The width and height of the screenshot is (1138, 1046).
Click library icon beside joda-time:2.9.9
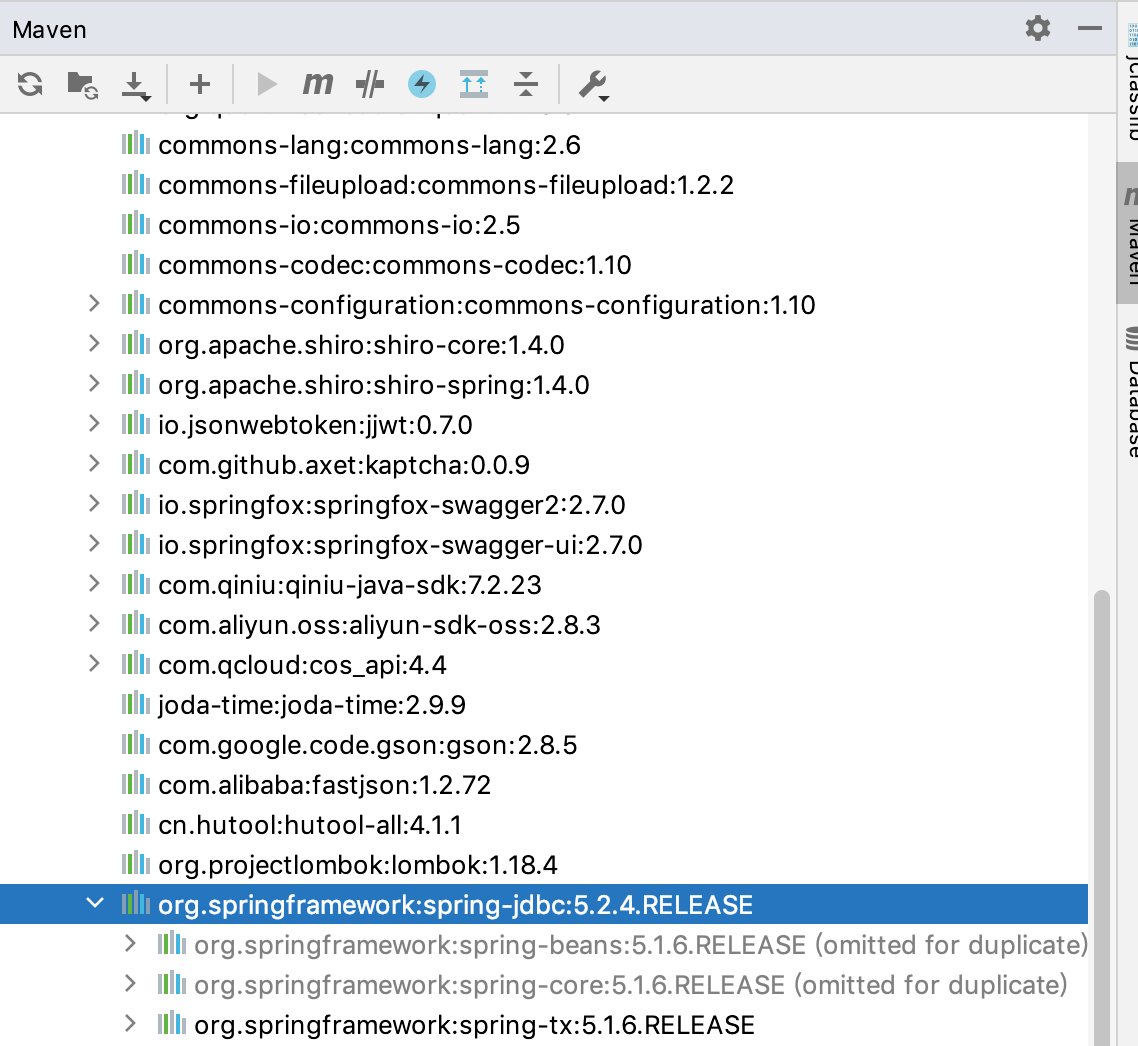click(x=136, y=703)
